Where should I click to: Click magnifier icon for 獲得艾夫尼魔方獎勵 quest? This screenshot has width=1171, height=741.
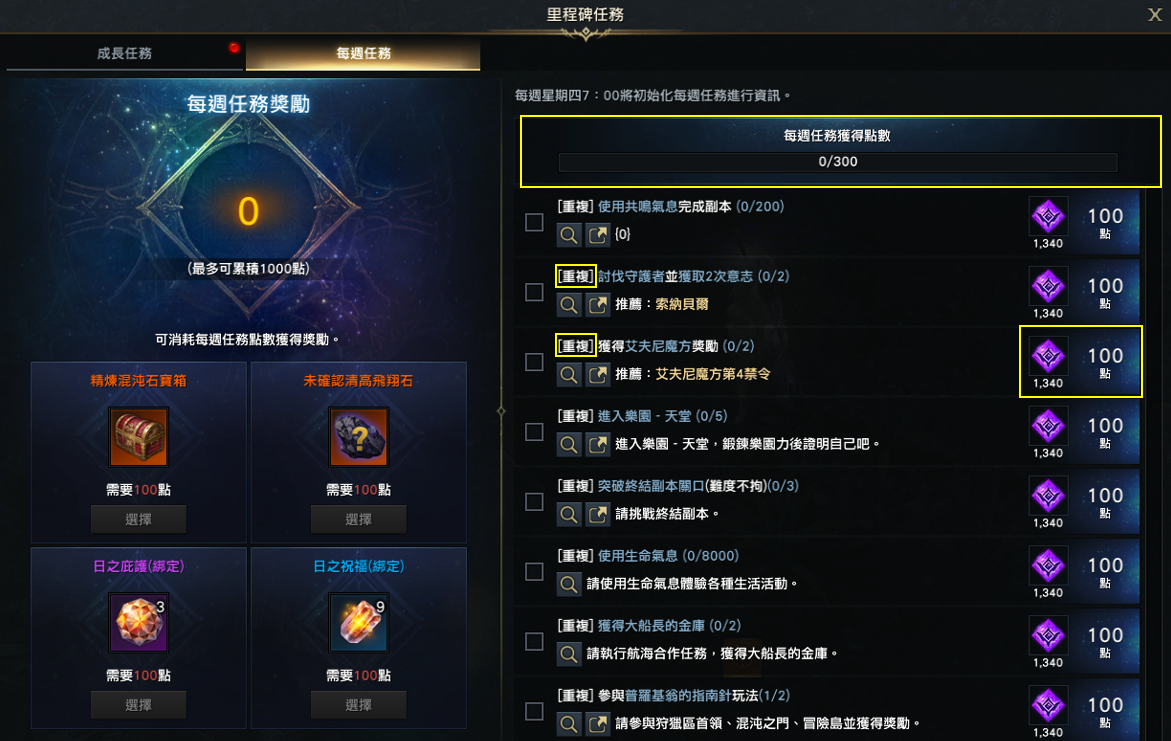coord(568,375)
